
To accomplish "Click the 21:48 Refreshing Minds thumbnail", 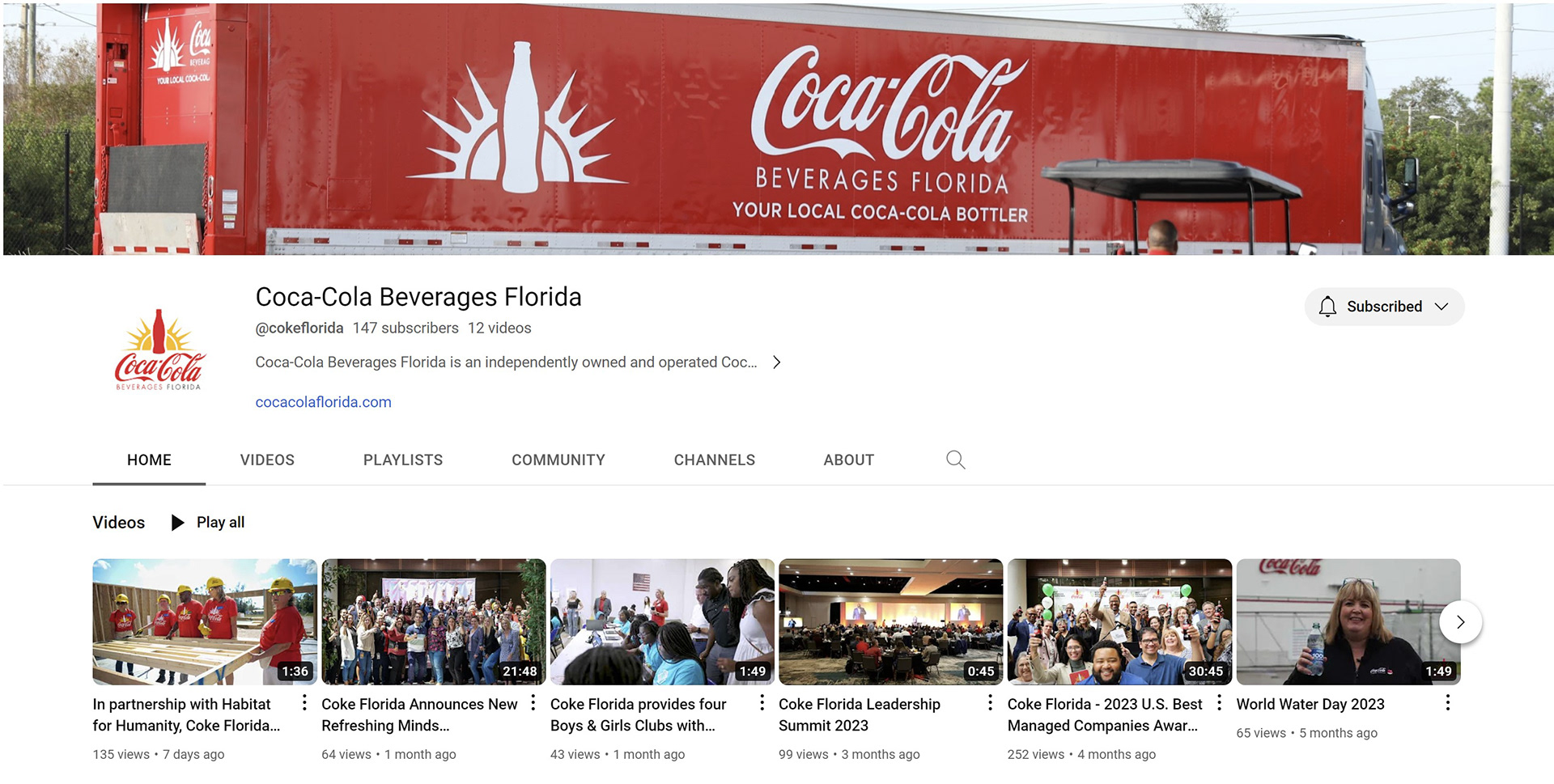I will pos(434,622).
